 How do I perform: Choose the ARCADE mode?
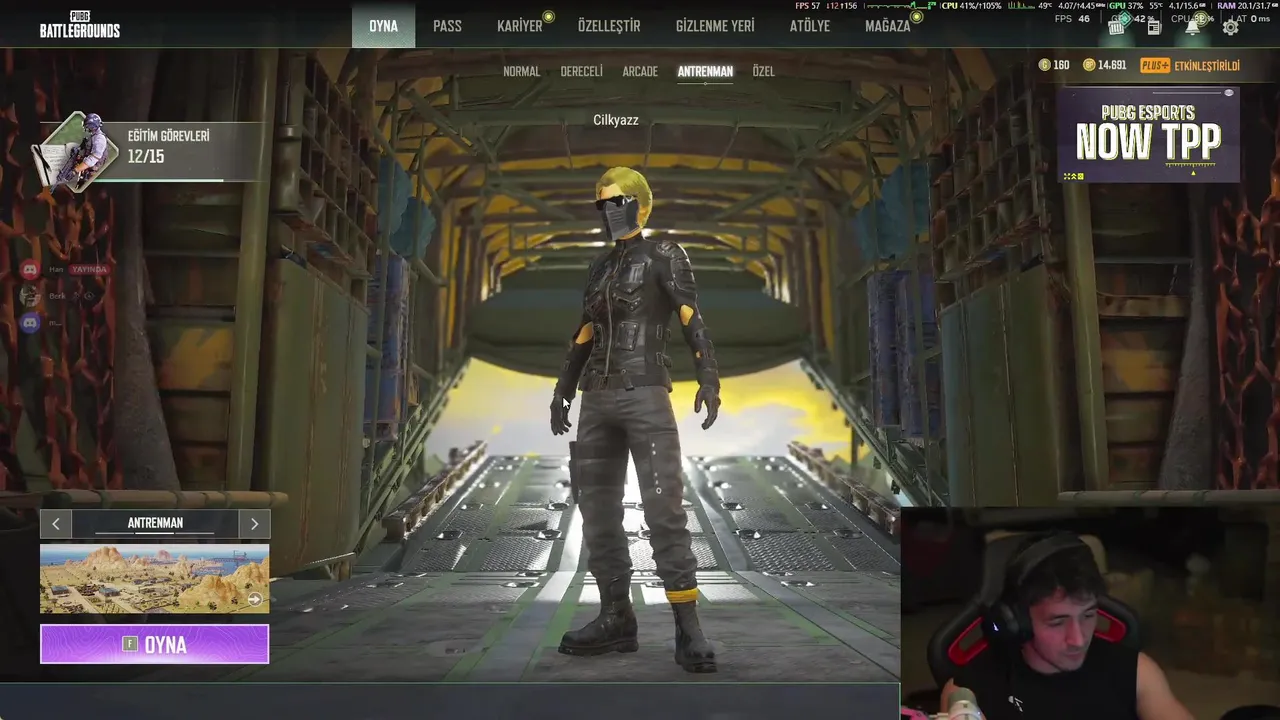640,71
